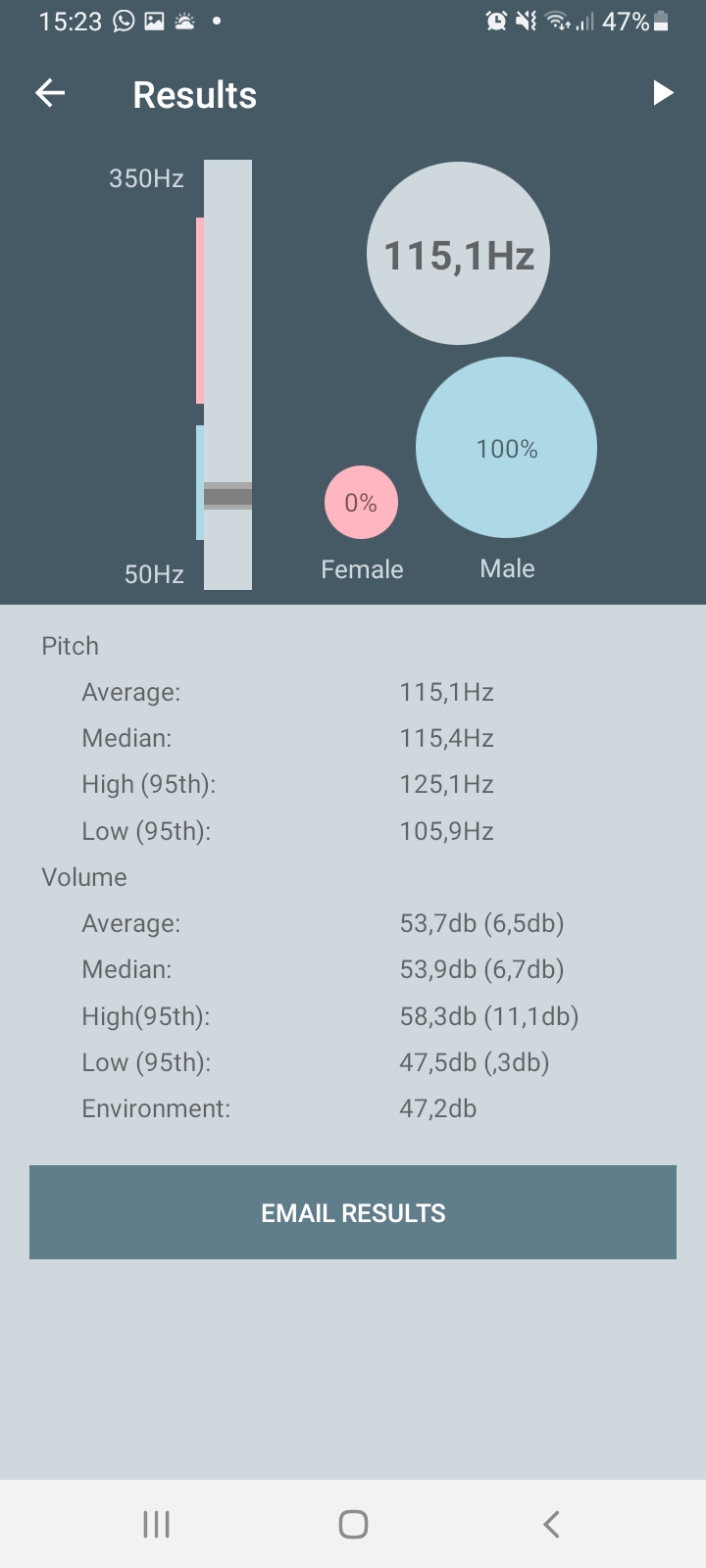This screenshot has width=706, height=1568.
Task: Tap the battery icon in status bar
Action: click(x=661, y=21)
